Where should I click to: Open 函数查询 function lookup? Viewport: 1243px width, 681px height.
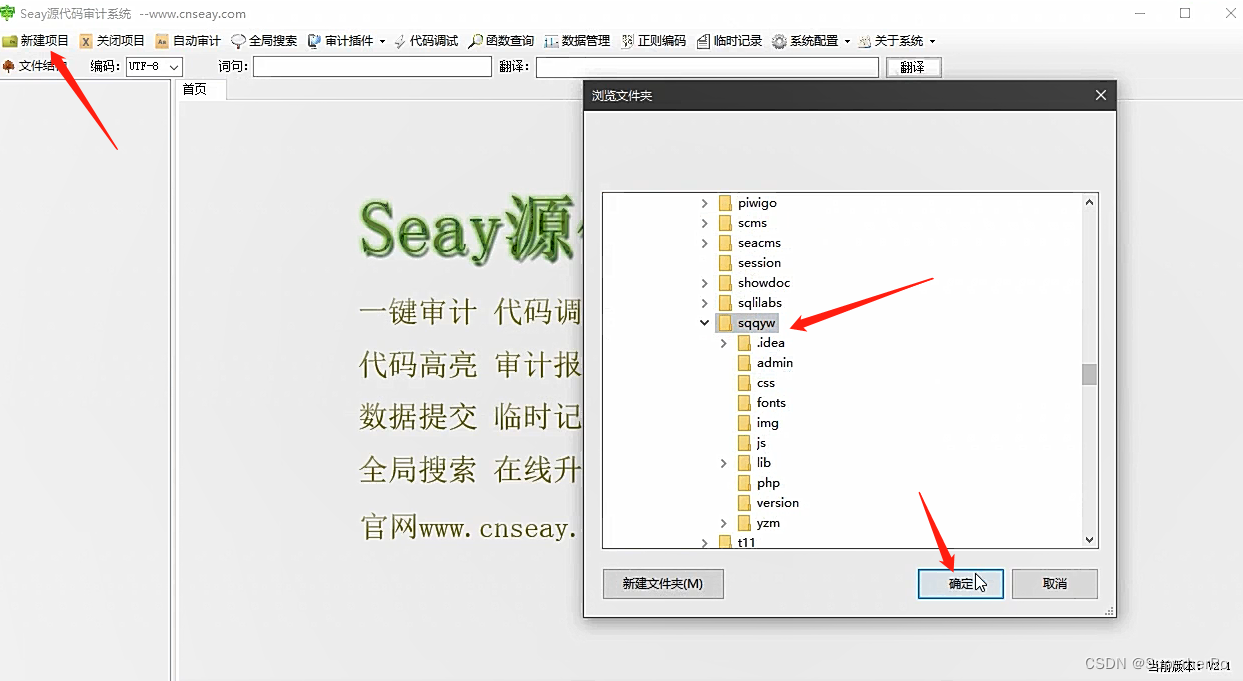[501, 41]
